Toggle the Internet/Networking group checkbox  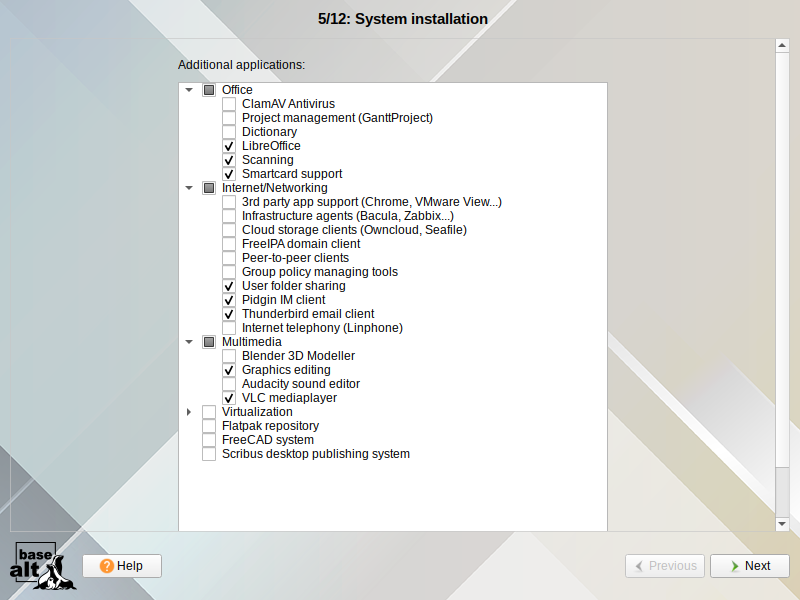209,188
